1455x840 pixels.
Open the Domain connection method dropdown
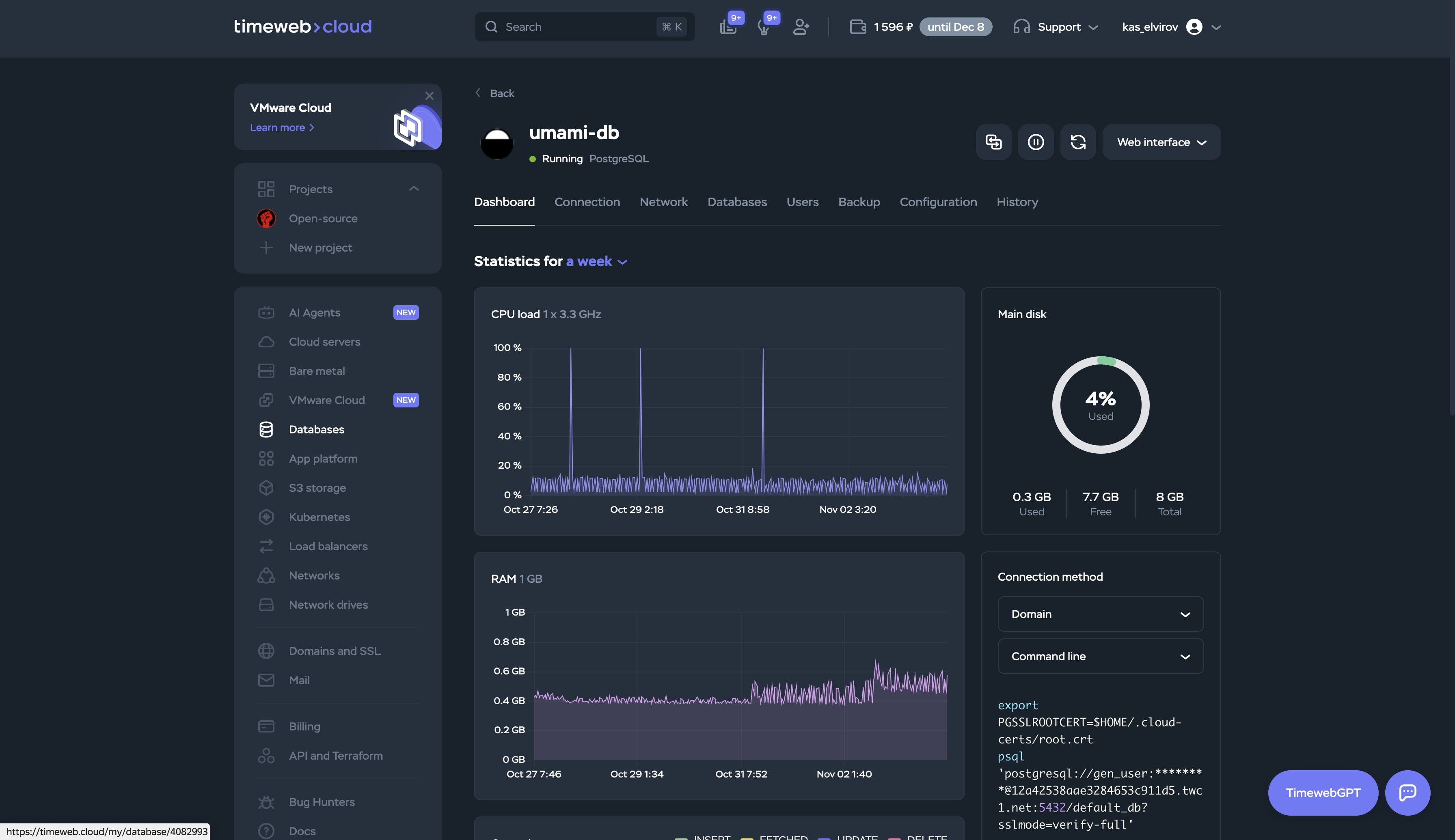(1099, 614)
